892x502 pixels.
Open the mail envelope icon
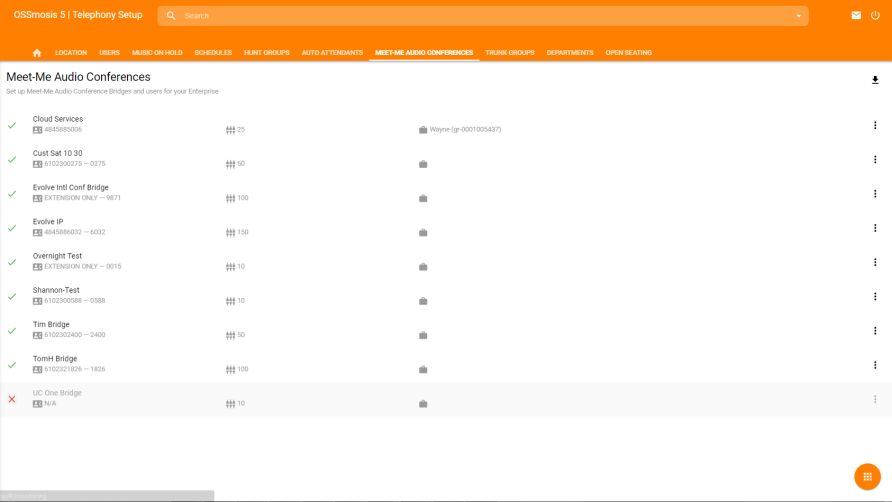[856, 16]
